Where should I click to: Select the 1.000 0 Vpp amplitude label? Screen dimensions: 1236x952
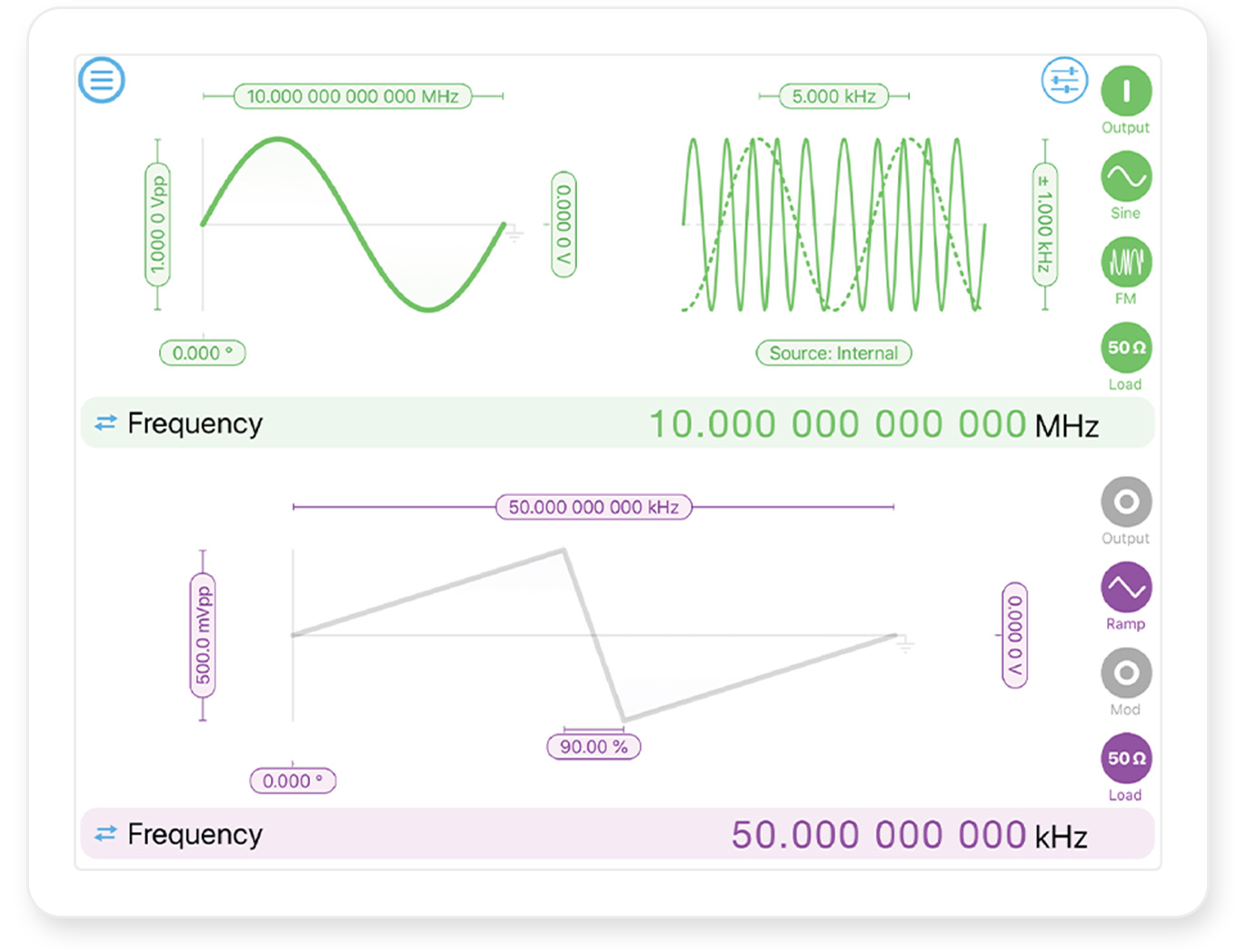[x=158, y=224]
